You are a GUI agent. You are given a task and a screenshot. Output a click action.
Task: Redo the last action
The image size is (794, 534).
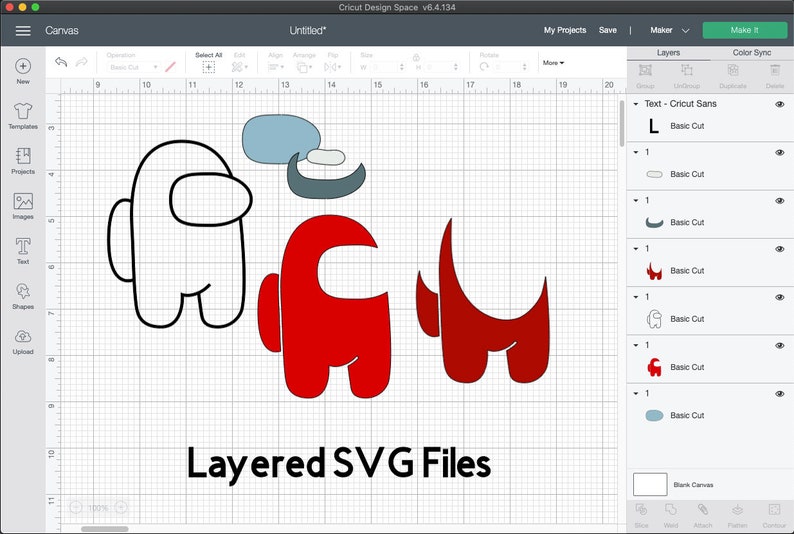[81, 62]
